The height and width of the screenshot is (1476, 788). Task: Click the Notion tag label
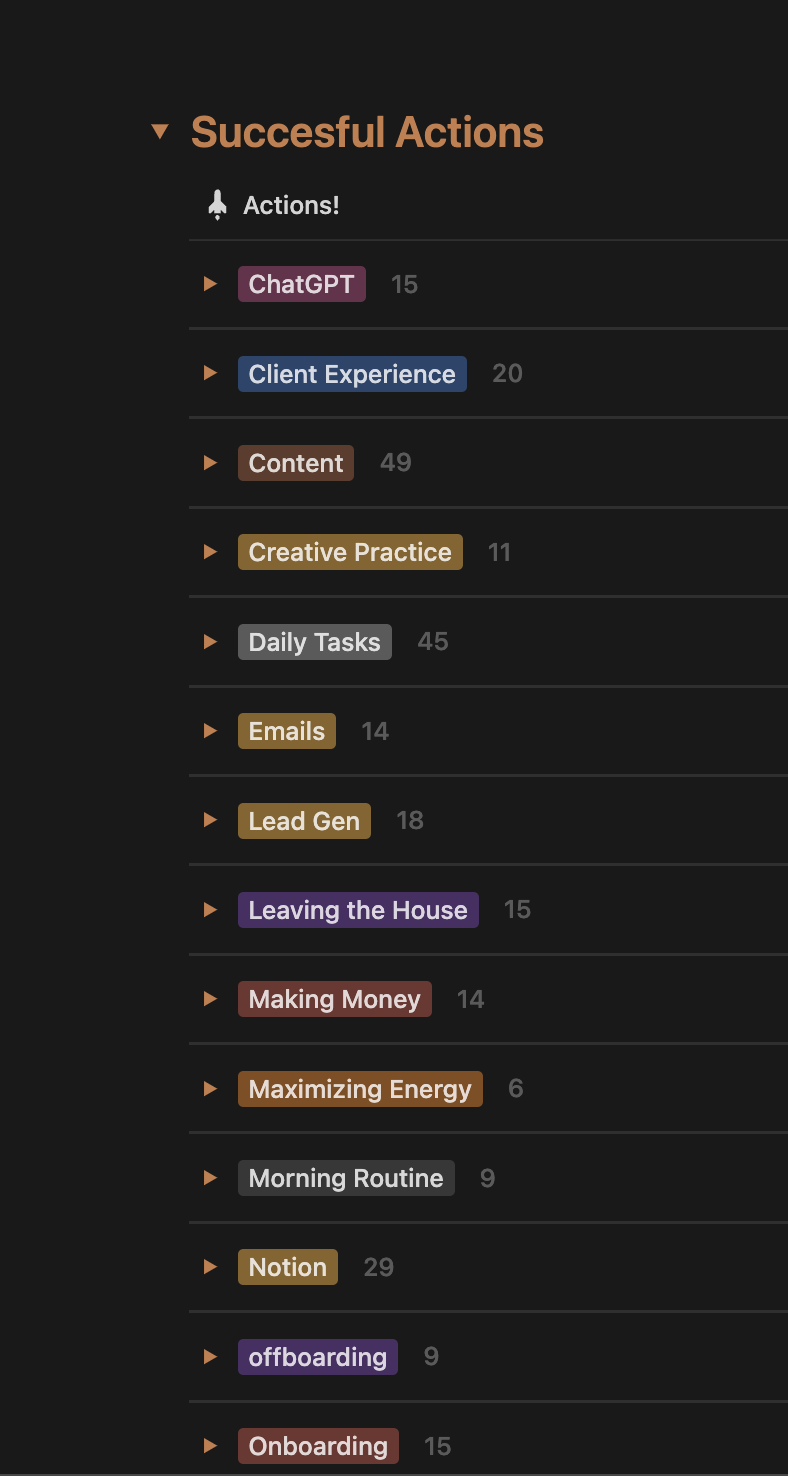(x=288, y=1267)
